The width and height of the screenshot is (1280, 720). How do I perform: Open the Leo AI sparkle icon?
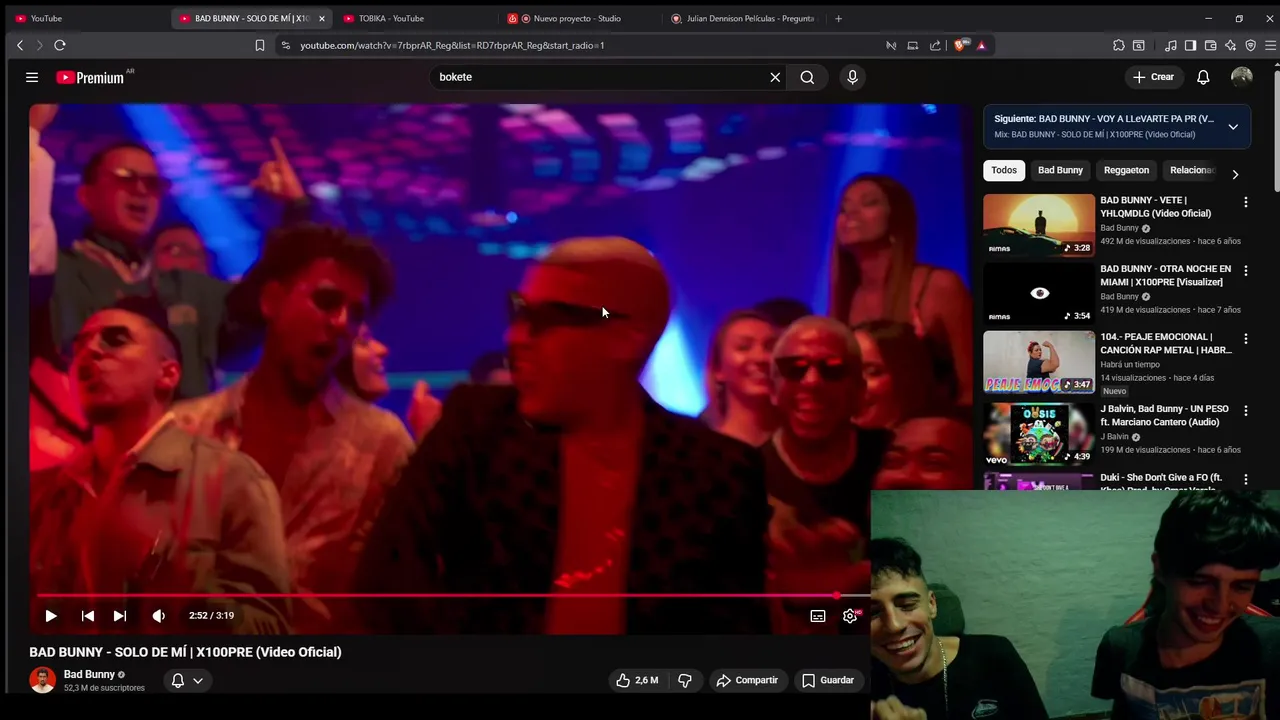pos(1230,45)
